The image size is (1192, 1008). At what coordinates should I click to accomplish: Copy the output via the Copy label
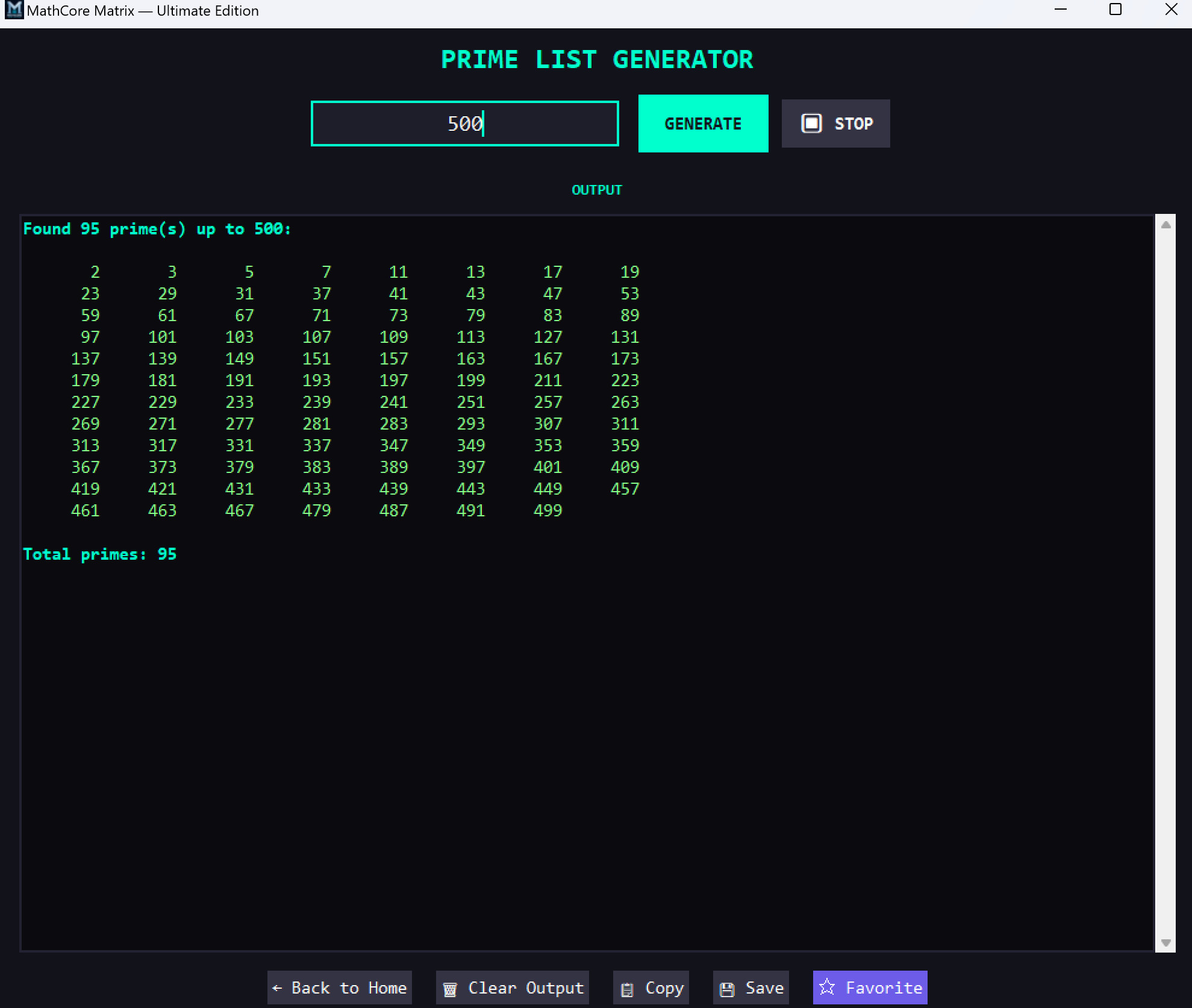pos(664,988)
